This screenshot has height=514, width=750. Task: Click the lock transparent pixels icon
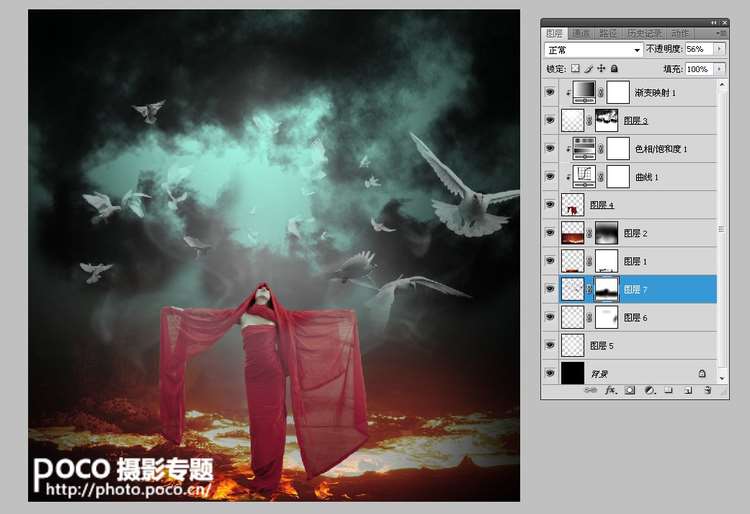575,69
